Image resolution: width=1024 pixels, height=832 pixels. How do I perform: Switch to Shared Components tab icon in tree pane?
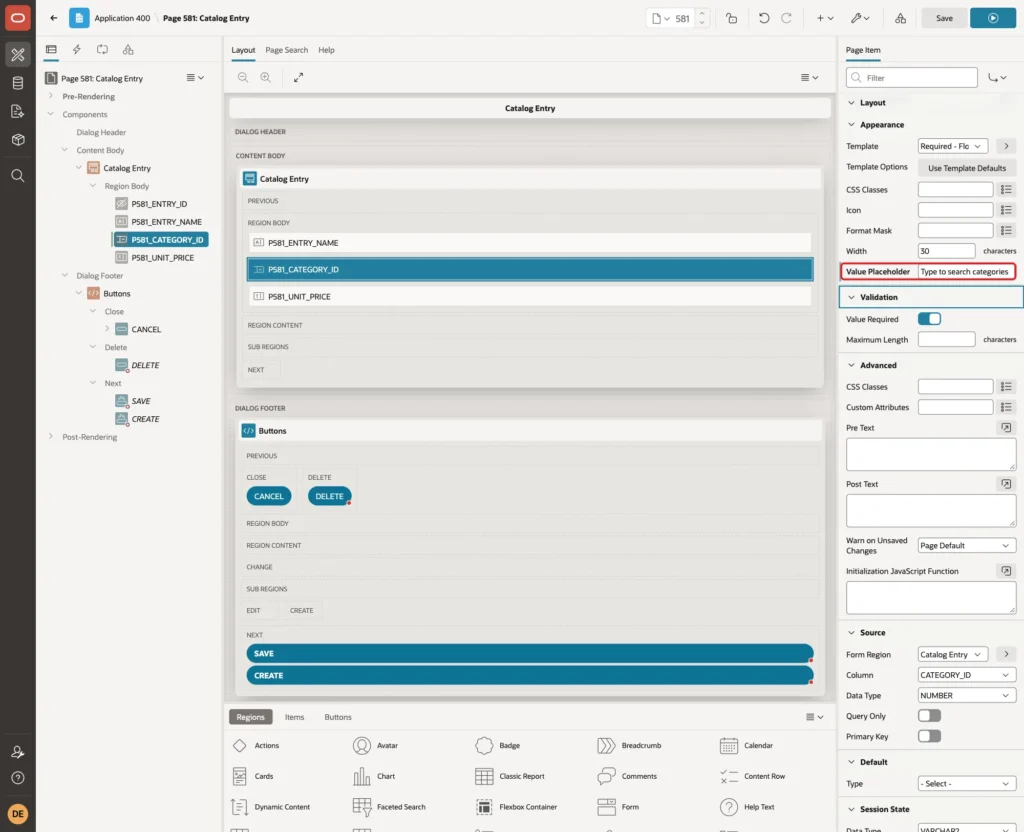click(128, 50)
